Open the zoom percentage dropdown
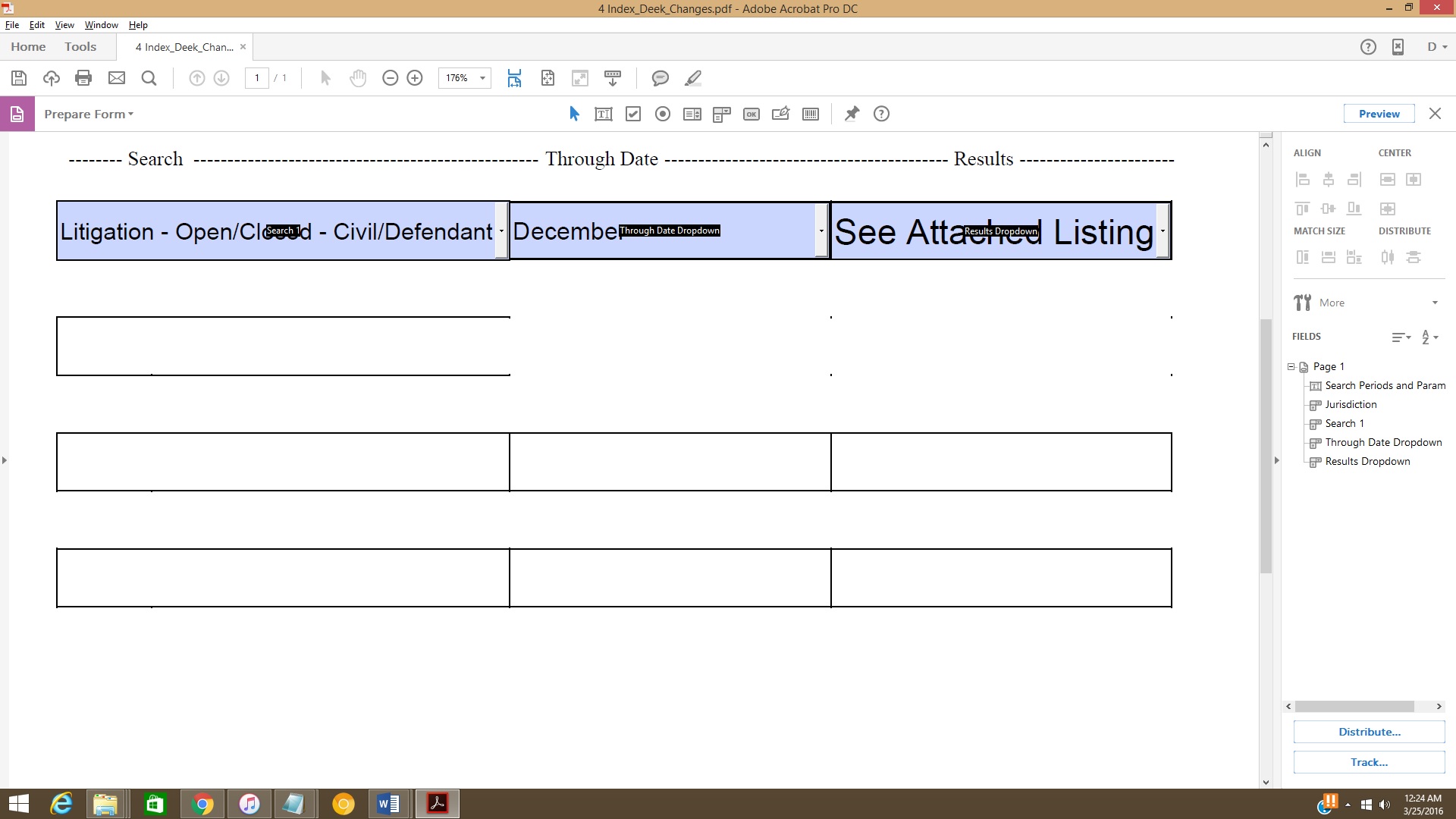The image size is (1456, 819). tap(482, 78)
